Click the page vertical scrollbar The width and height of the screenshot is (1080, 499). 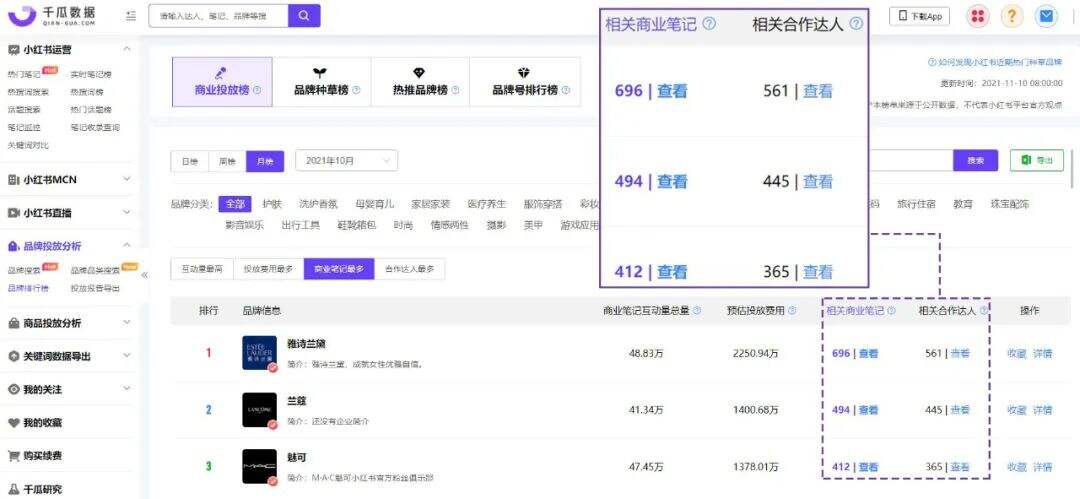(1072, 169)
